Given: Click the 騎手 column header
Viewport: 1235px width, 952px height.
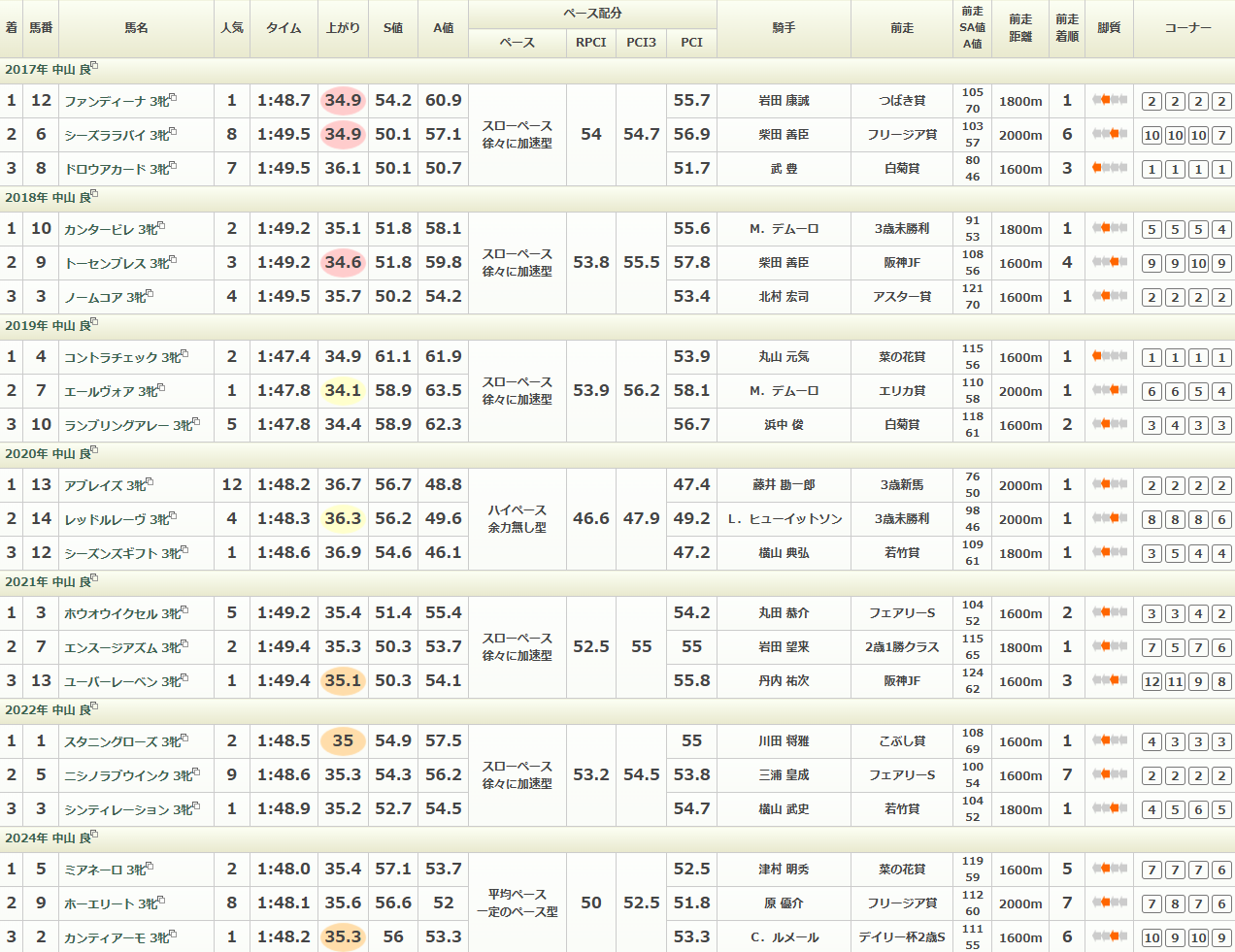Looking at the screenshot, I should point(784,28).
